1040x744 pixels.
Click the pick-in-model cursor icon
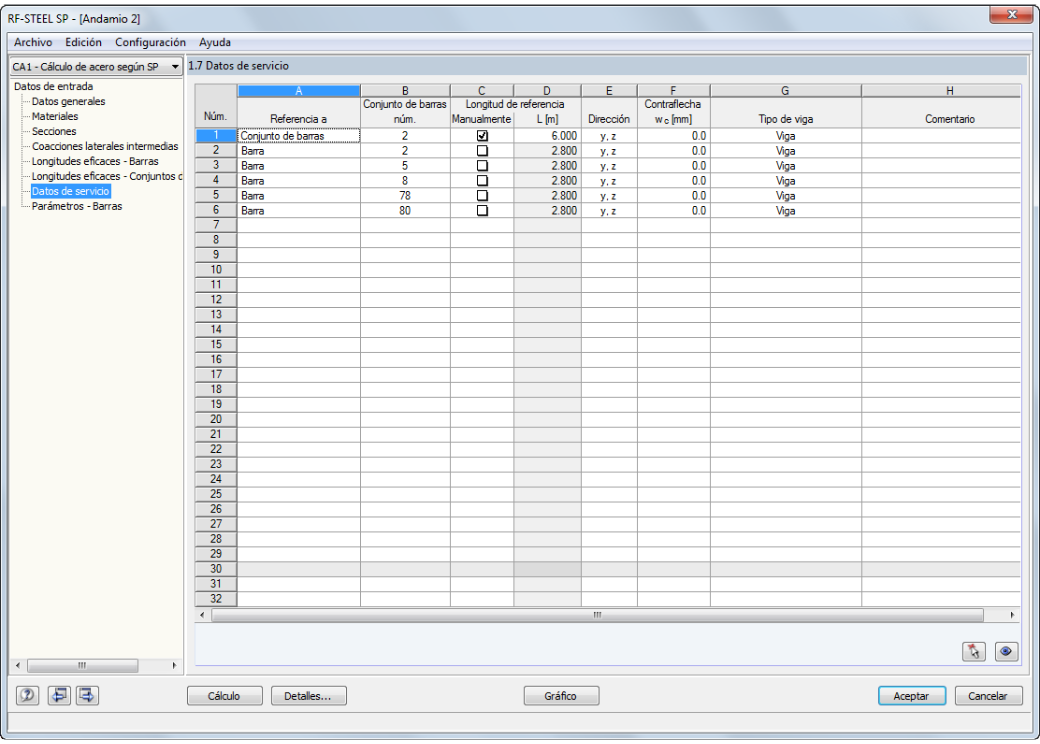click(x=974, y=651)
